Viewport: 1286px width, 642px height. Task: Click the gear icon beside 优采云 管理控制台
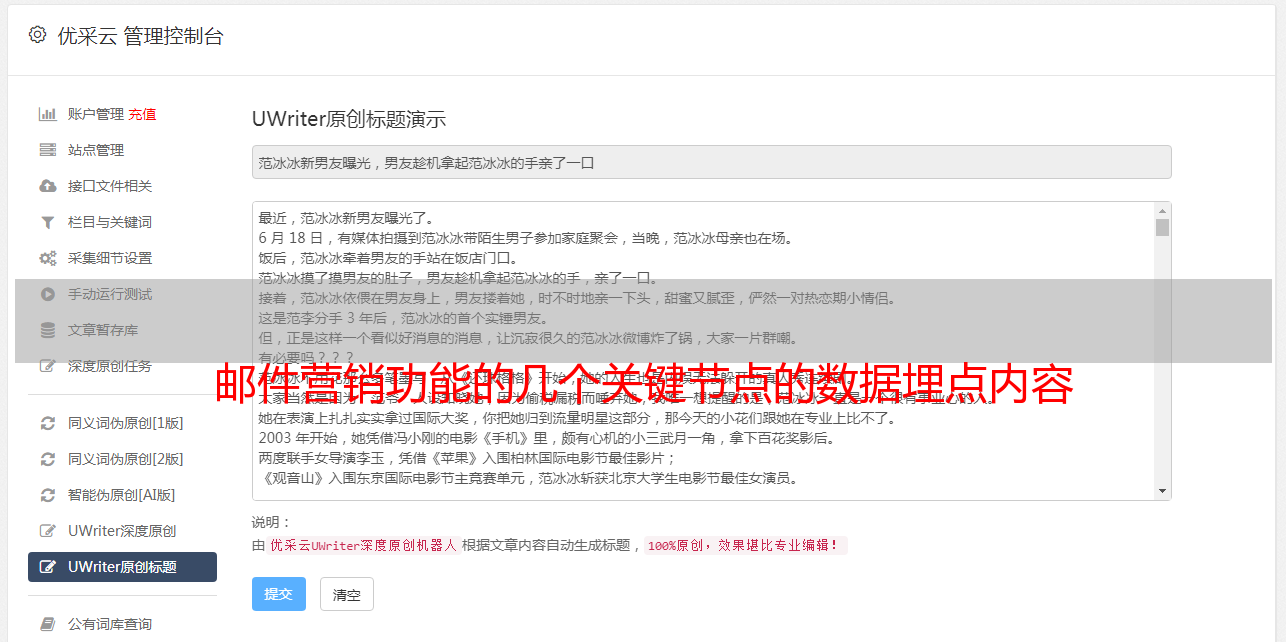37,35
